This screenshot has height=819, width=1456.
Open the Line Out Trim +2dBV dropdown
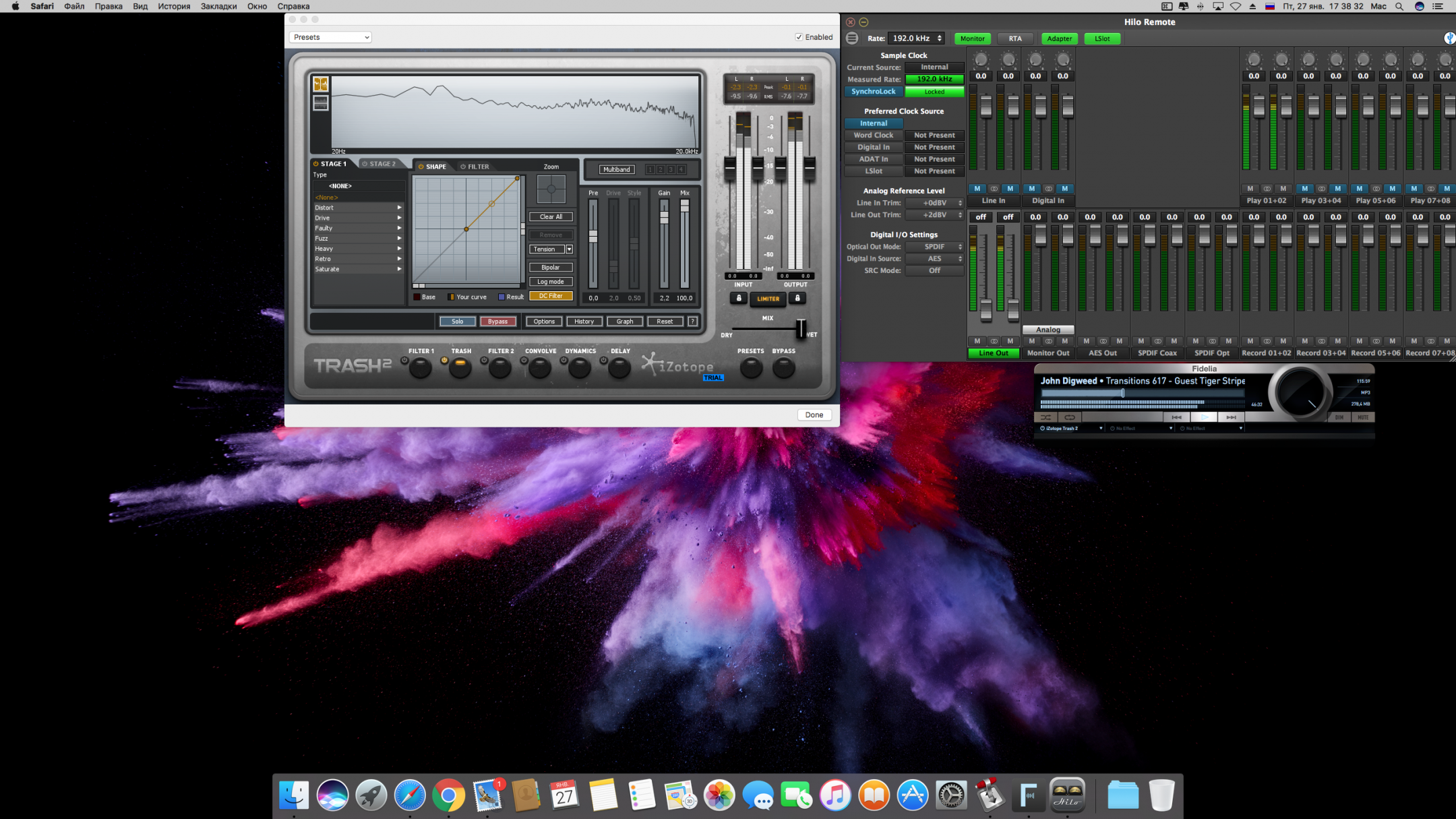[x=935, y=215]
